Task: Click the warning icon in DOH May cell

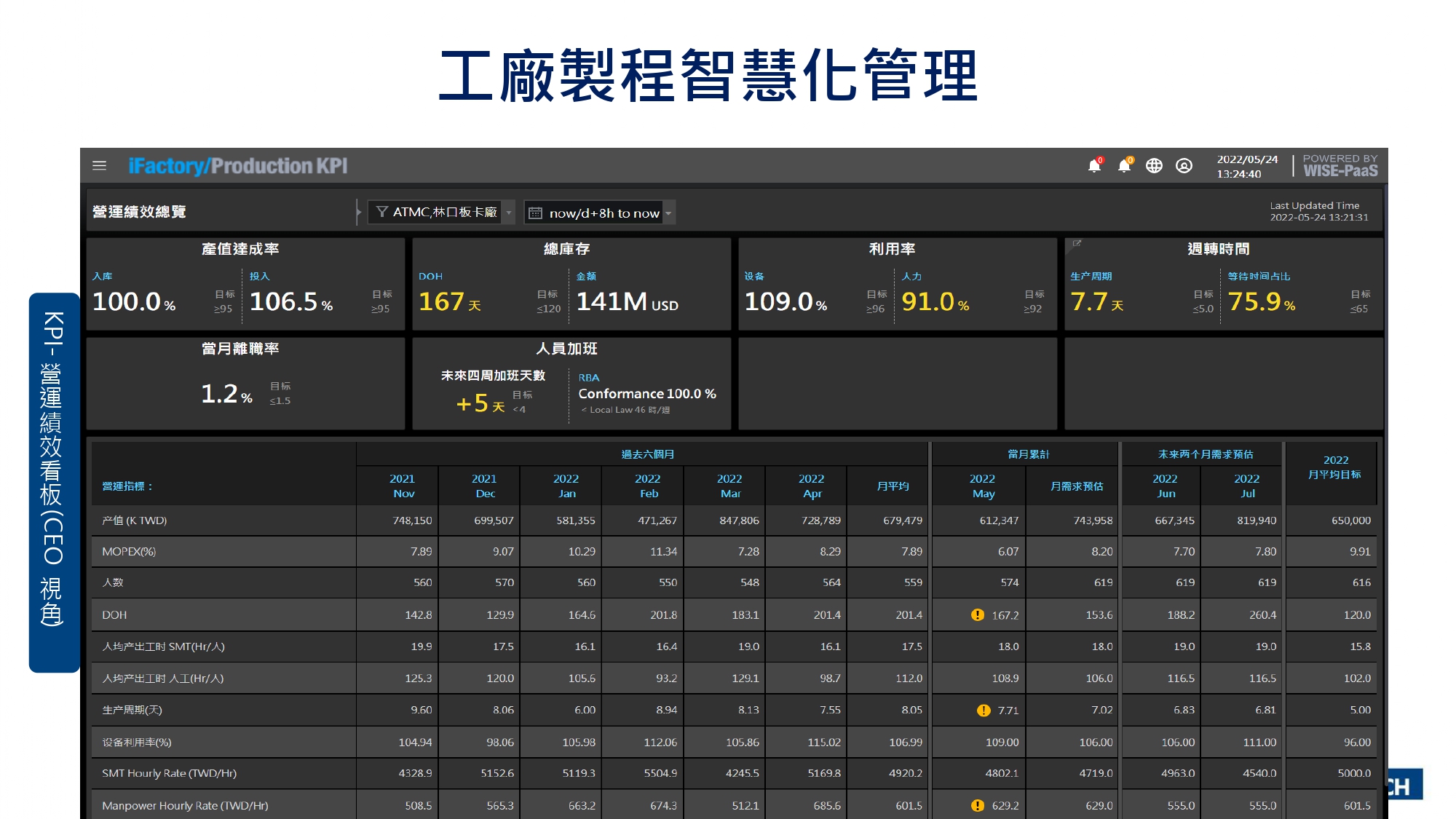Action: pos(978,615)
